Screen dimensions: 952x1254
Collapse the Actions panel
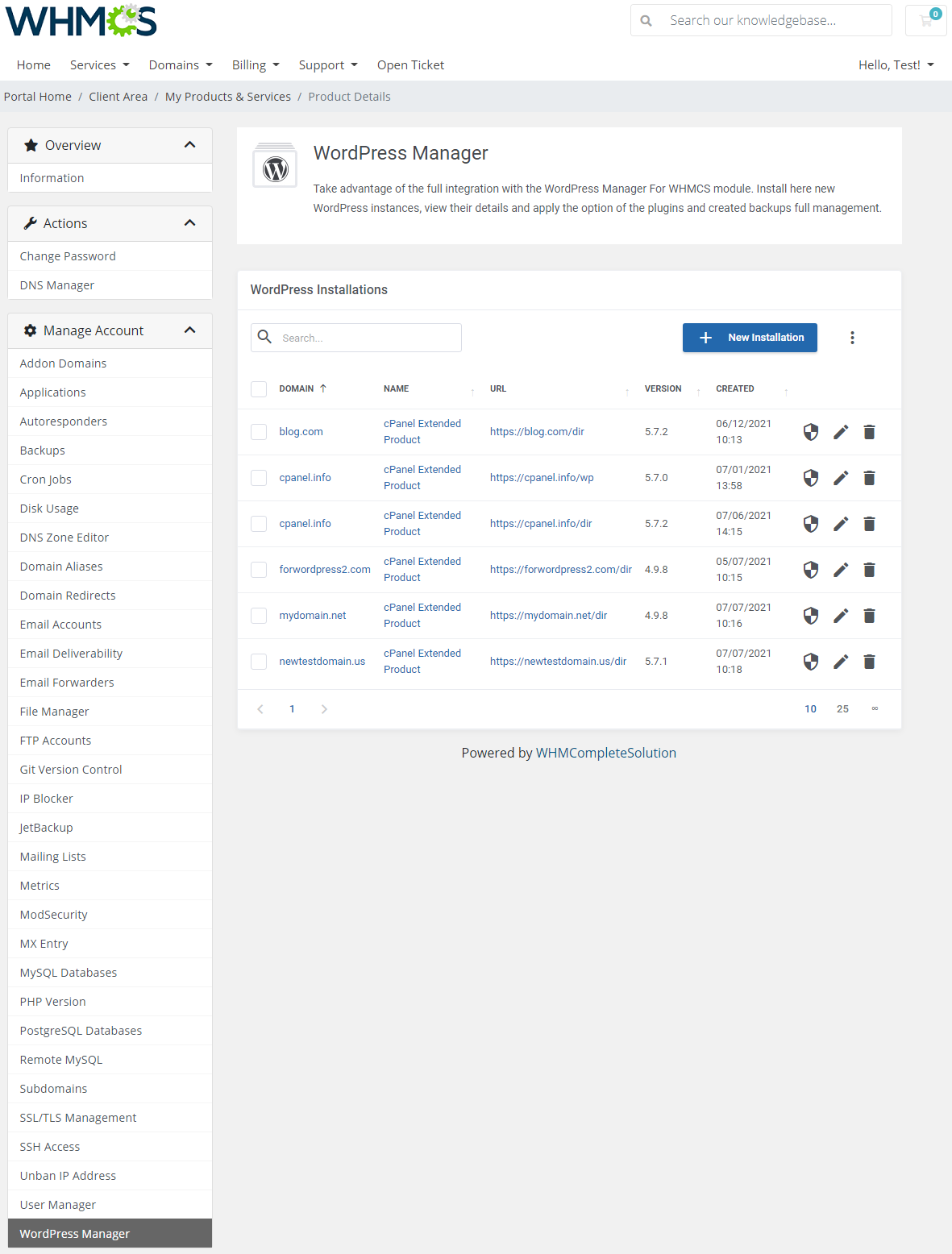(190, 223)
